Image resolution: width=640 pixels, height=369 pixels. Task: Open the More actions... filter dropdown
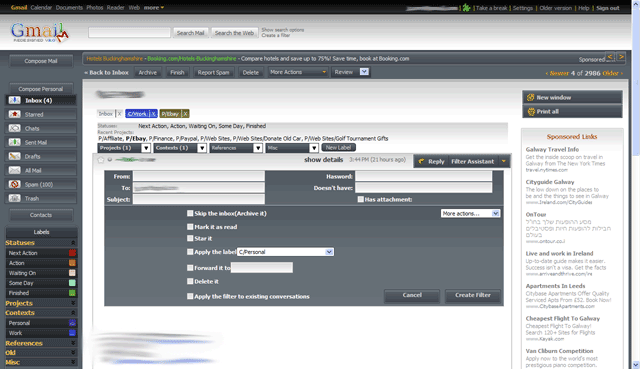[x=470, y=213]
